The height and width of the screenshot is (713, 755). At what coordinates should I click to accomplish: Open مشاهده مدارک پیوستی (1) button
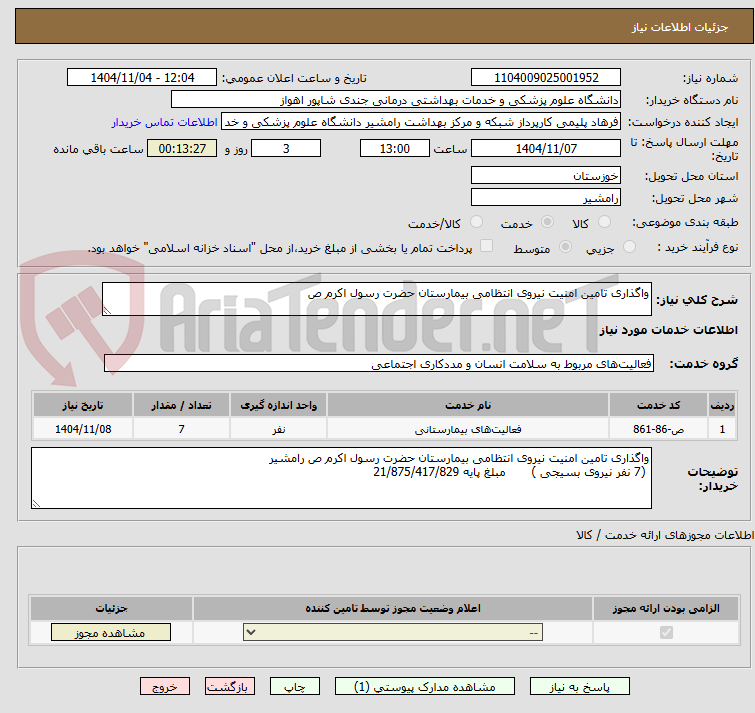coord(425,686)
